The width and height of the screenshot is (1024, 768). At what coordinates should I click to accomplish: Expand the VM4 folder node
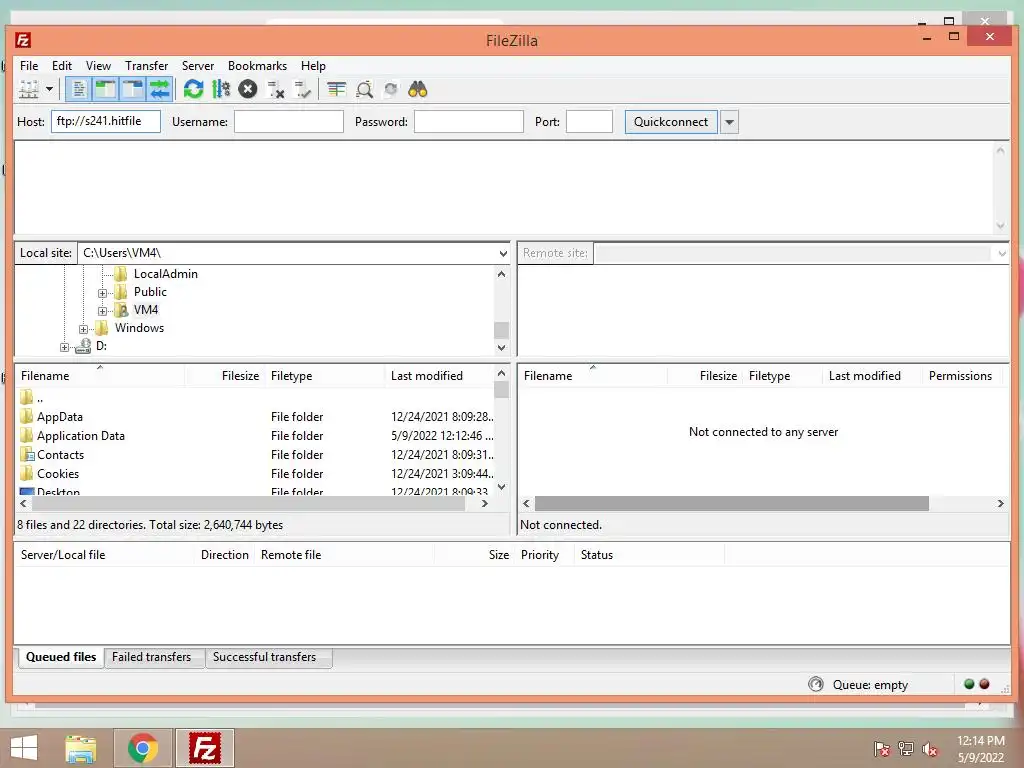(103, 311)
